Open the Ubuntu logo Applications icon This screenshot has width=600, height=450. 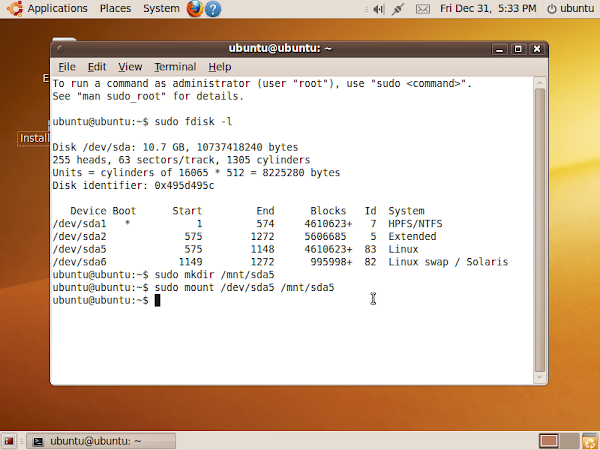[15, 8]
